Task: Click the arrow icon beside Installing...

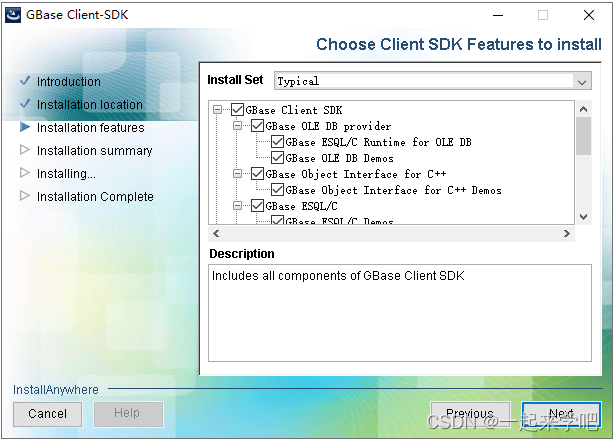Action: 25,172
